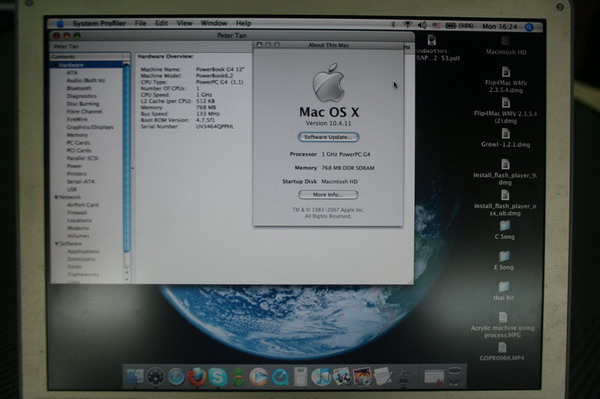
Task: Open the Trash in the Dock
Action: pyautogui.click(x=455, y=376)
